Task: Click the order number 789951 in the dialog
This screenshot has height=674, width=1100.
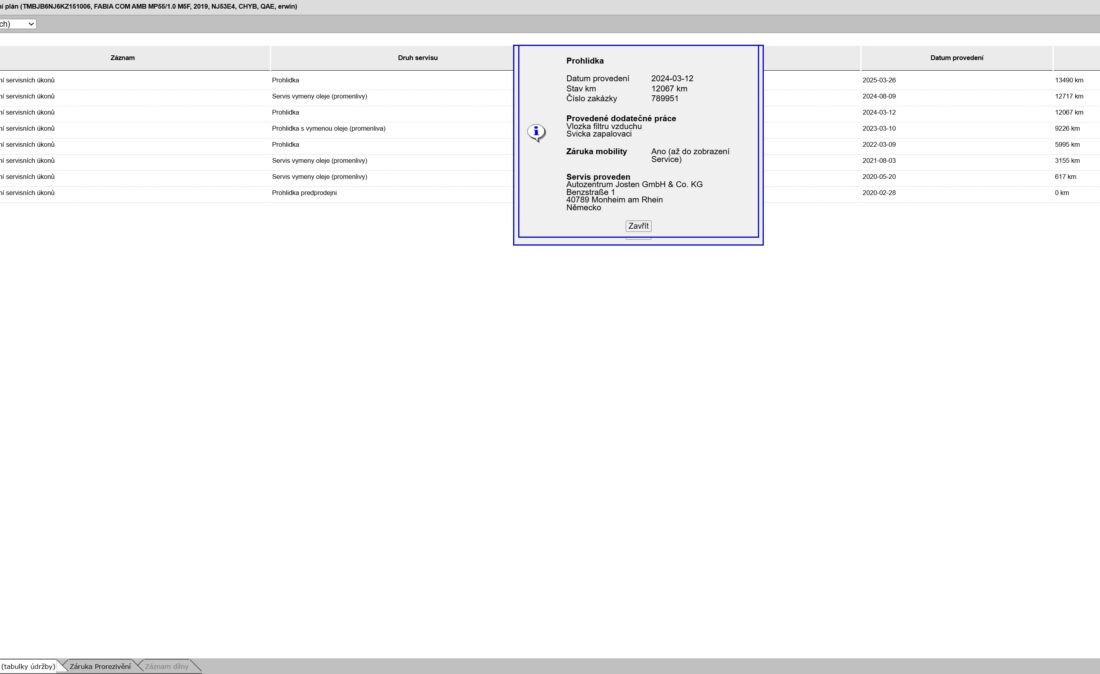Action: [664, 99]
